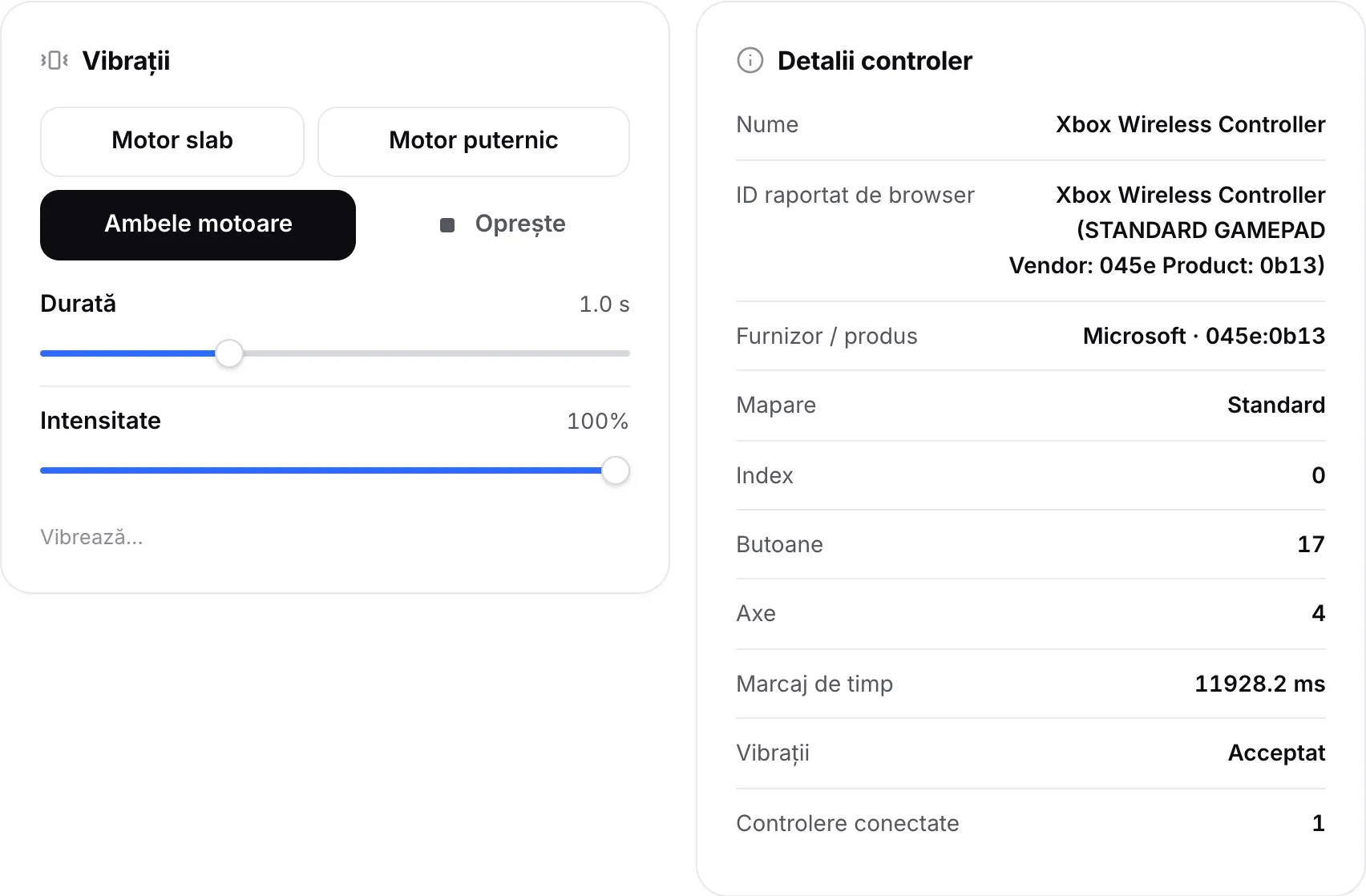Click the Durată label

click(x=79, y=304)
